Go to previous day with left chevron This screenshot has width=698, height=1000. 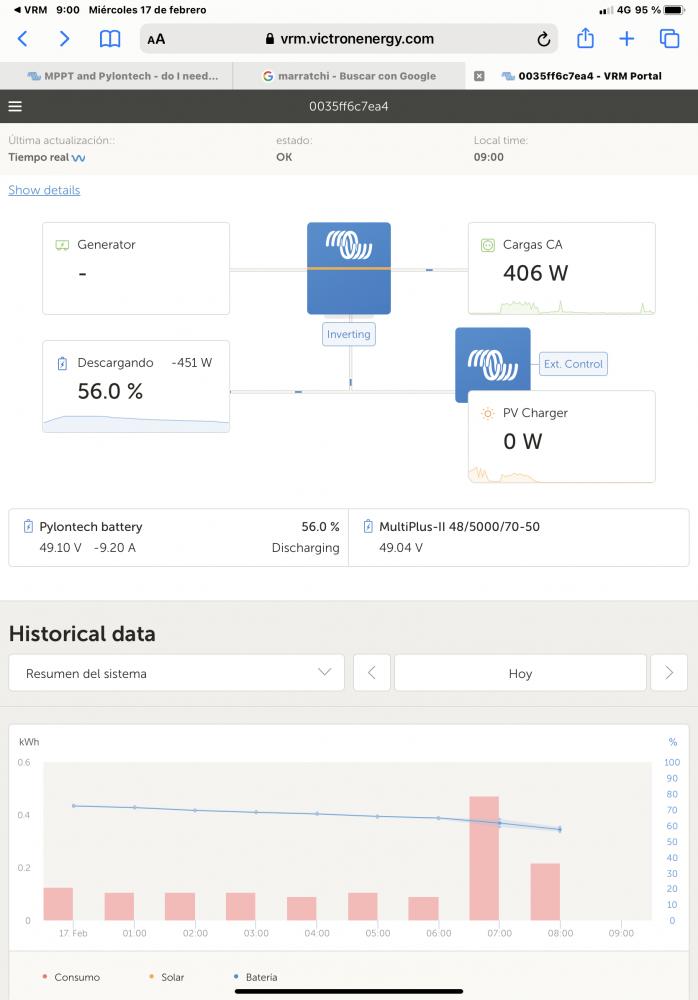[x=372, y=673]
